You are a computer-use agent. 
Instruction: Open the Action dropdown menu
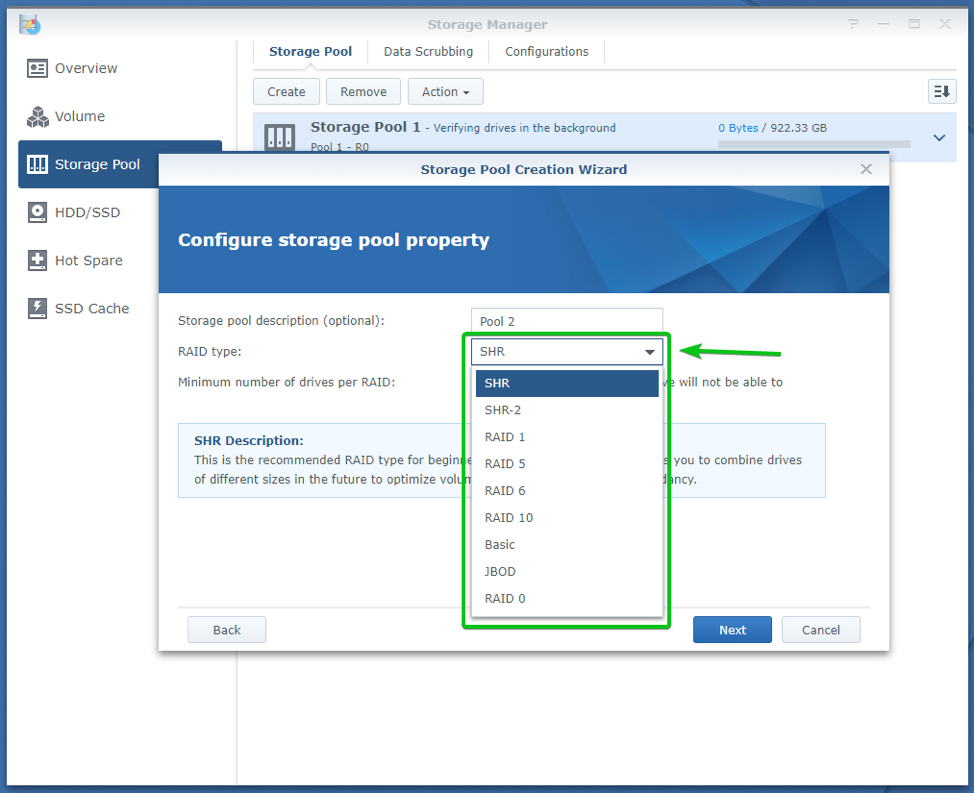pyautogui.click(x=445, y=92)
